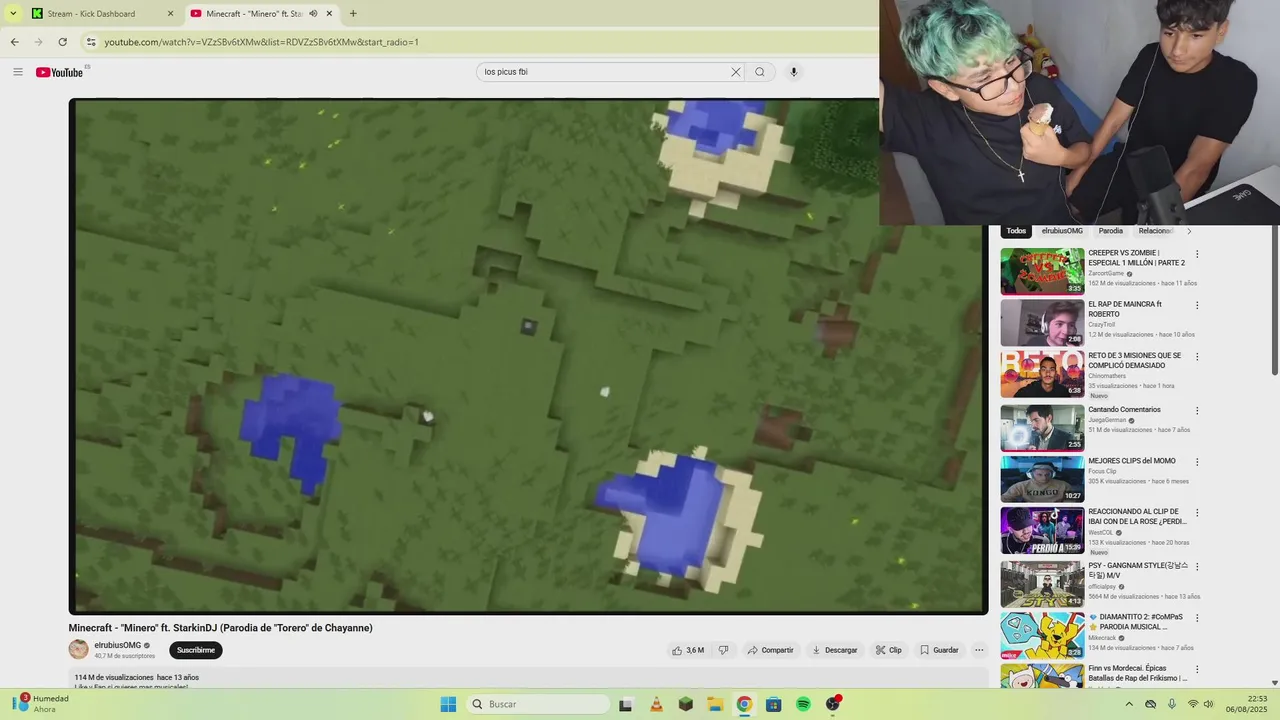The image size is (1280, 720).
Task: Open the YouTube guide hamburger menu
Action: pyautogui.click(x=17, y=72)
